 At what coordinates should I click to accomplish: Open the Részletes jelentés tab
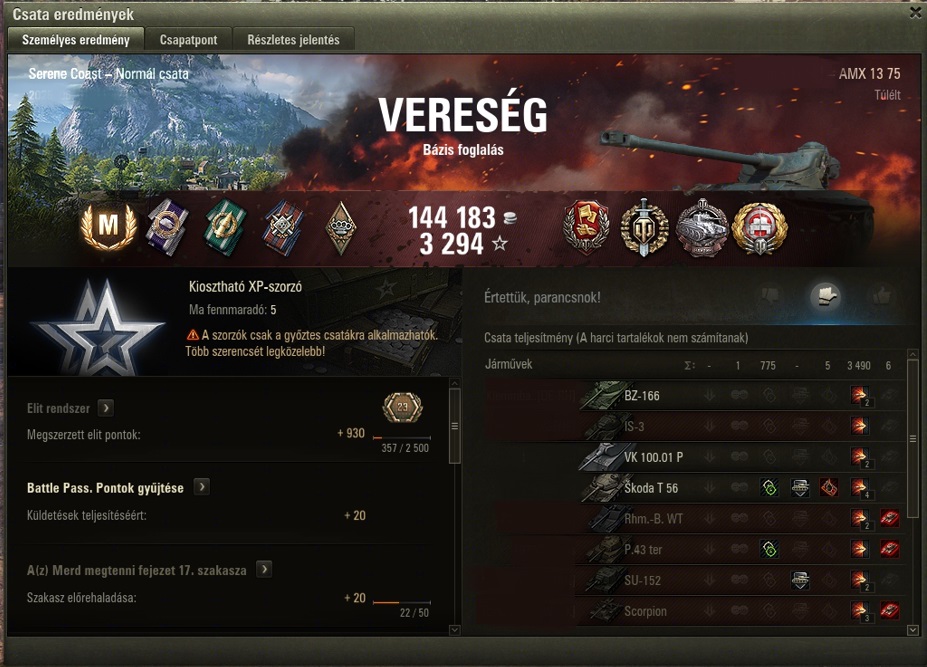tap(293, 40)
